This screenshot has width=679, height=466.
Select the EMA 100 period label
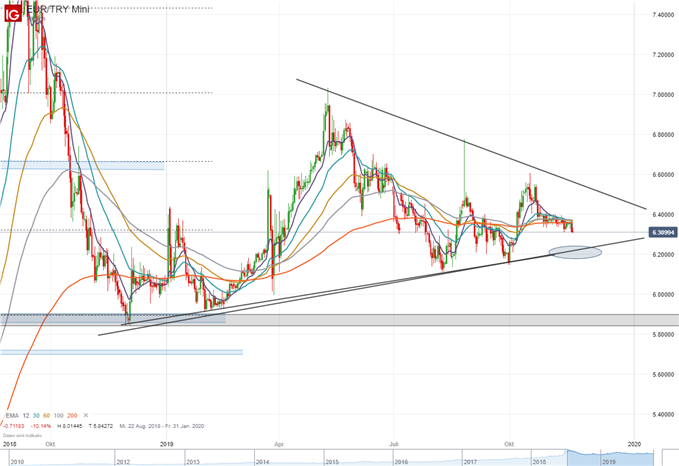(x=58, y=415)
